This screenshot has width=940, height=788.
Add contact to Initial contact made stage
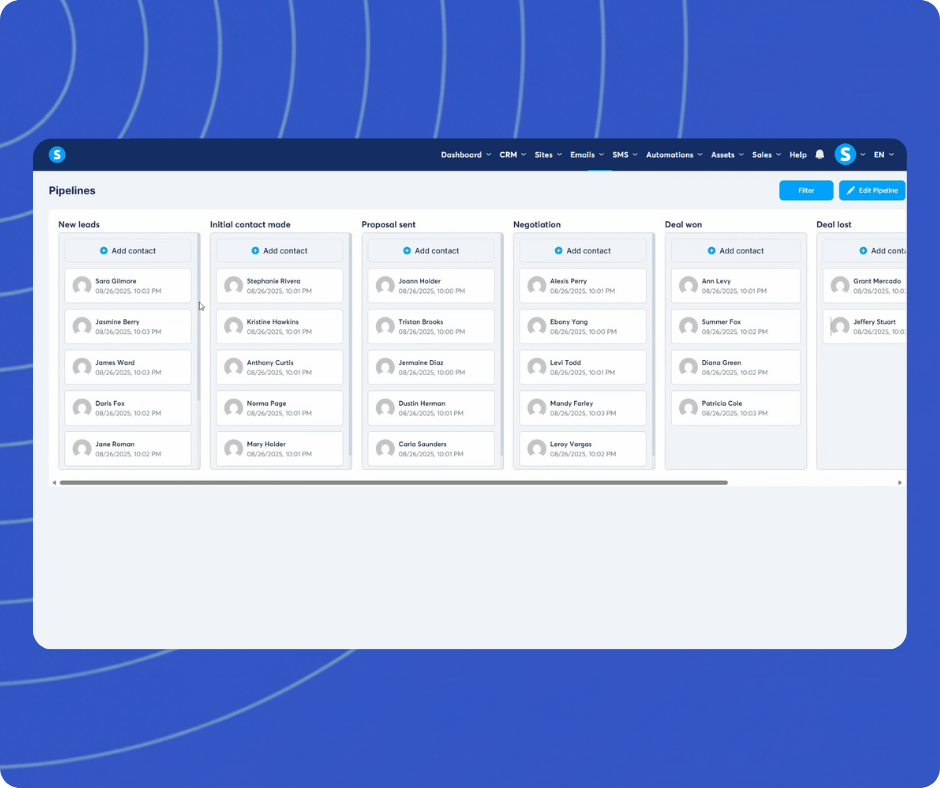[279, 251]
